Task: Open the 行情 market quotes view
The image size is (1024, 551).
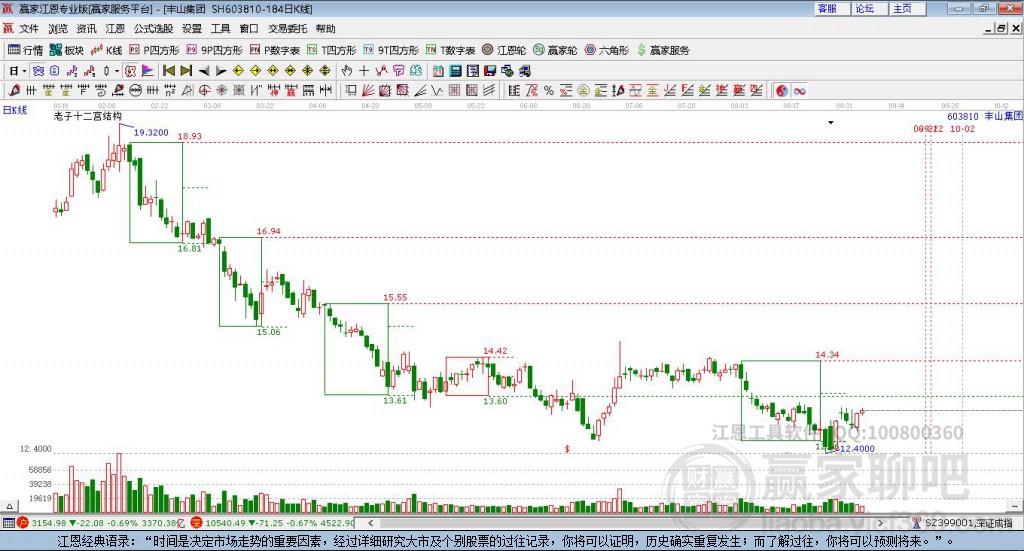Action: click(x=25, y=50)
